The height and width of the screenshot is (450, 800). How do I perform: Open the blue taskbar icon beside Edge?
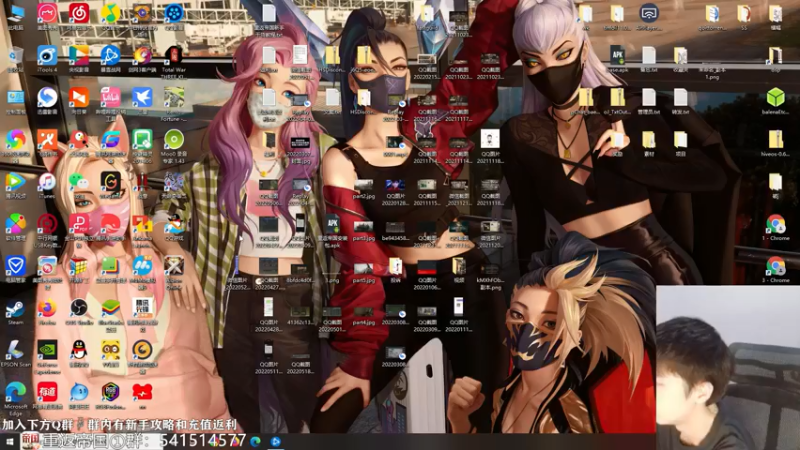(x=276, y=441)
